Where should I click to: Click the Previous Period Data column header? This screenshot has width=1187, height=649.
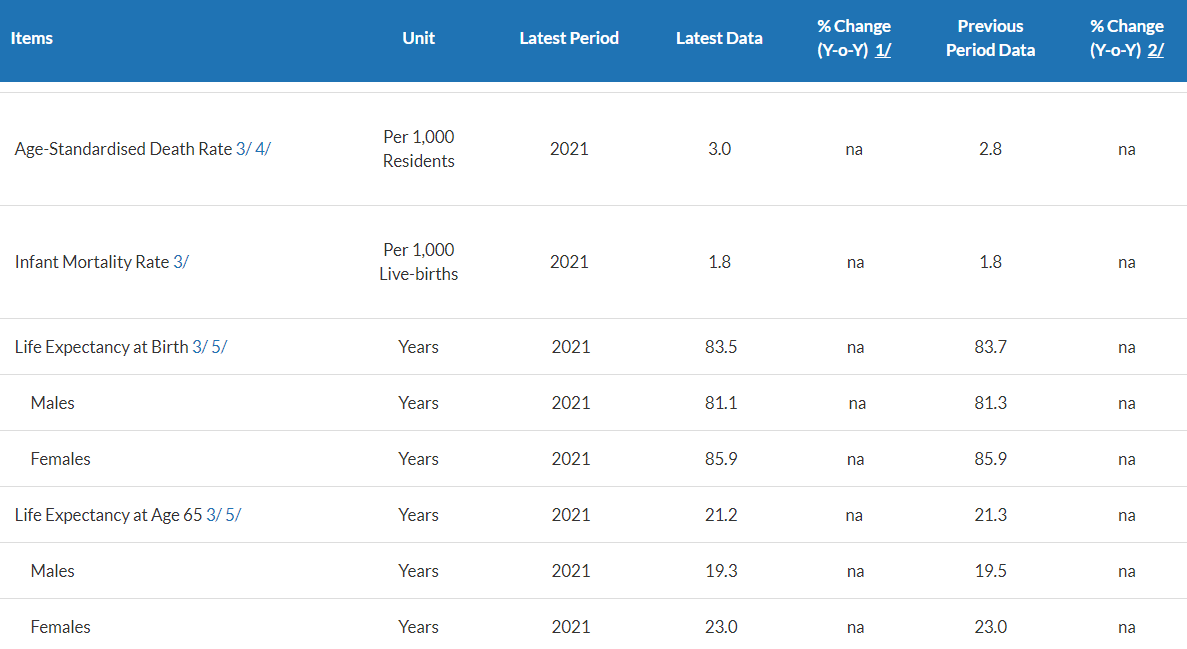point(990,38)
